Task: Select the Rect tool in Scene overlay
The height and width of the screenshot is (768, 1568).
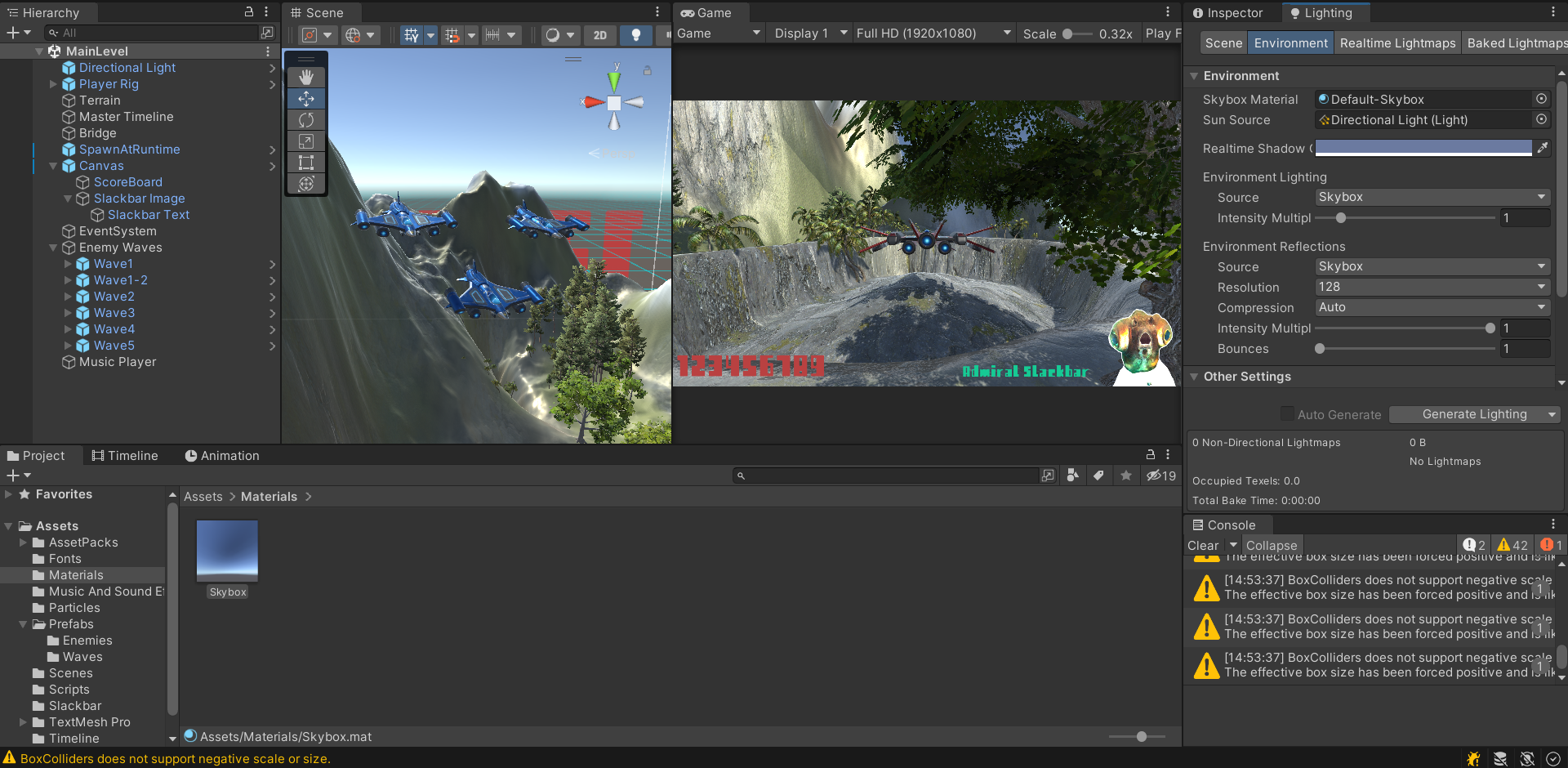Action: coord(306,163)
